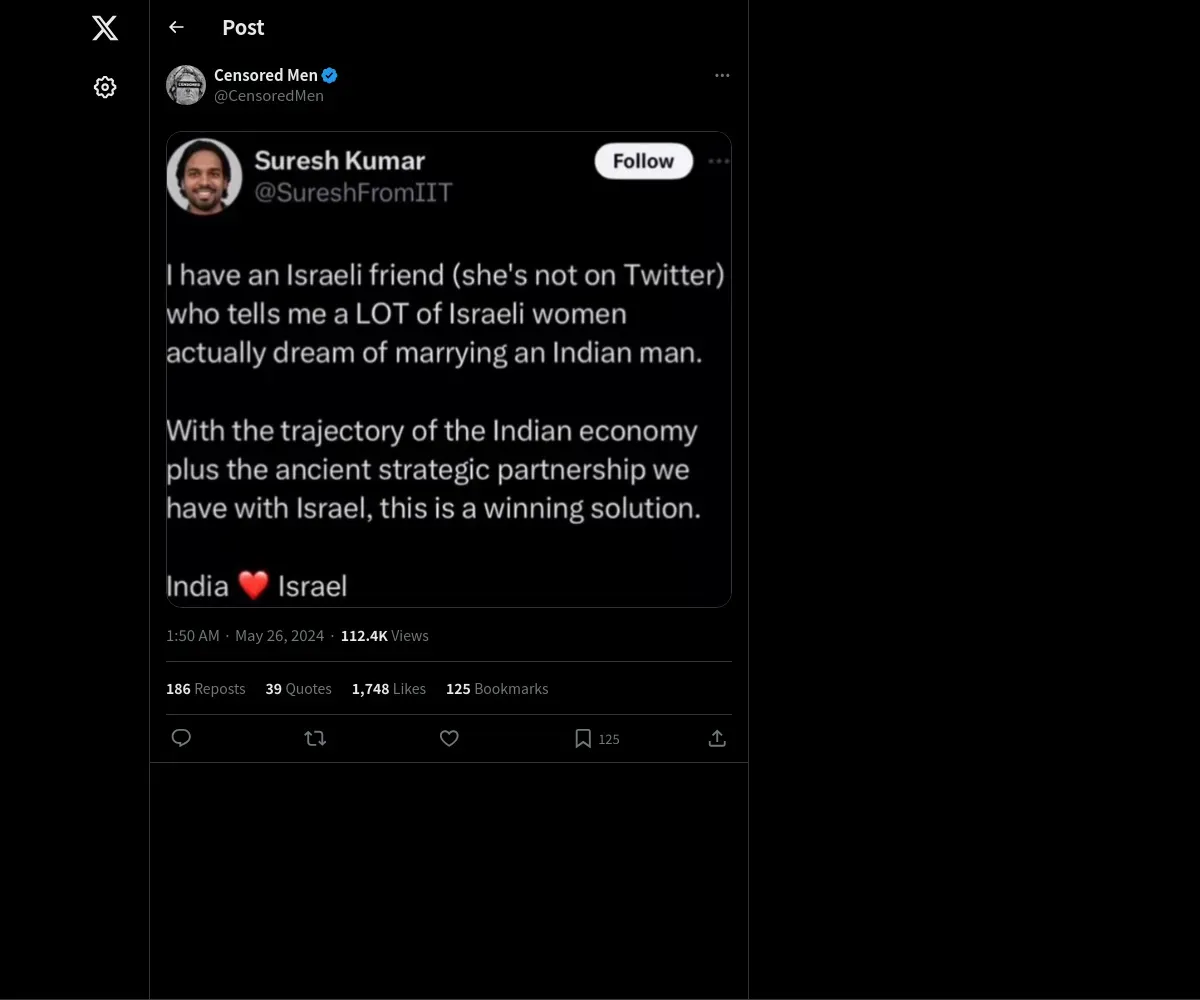
Task: Click the @CensoredMen handle
Action: point(269,96)
